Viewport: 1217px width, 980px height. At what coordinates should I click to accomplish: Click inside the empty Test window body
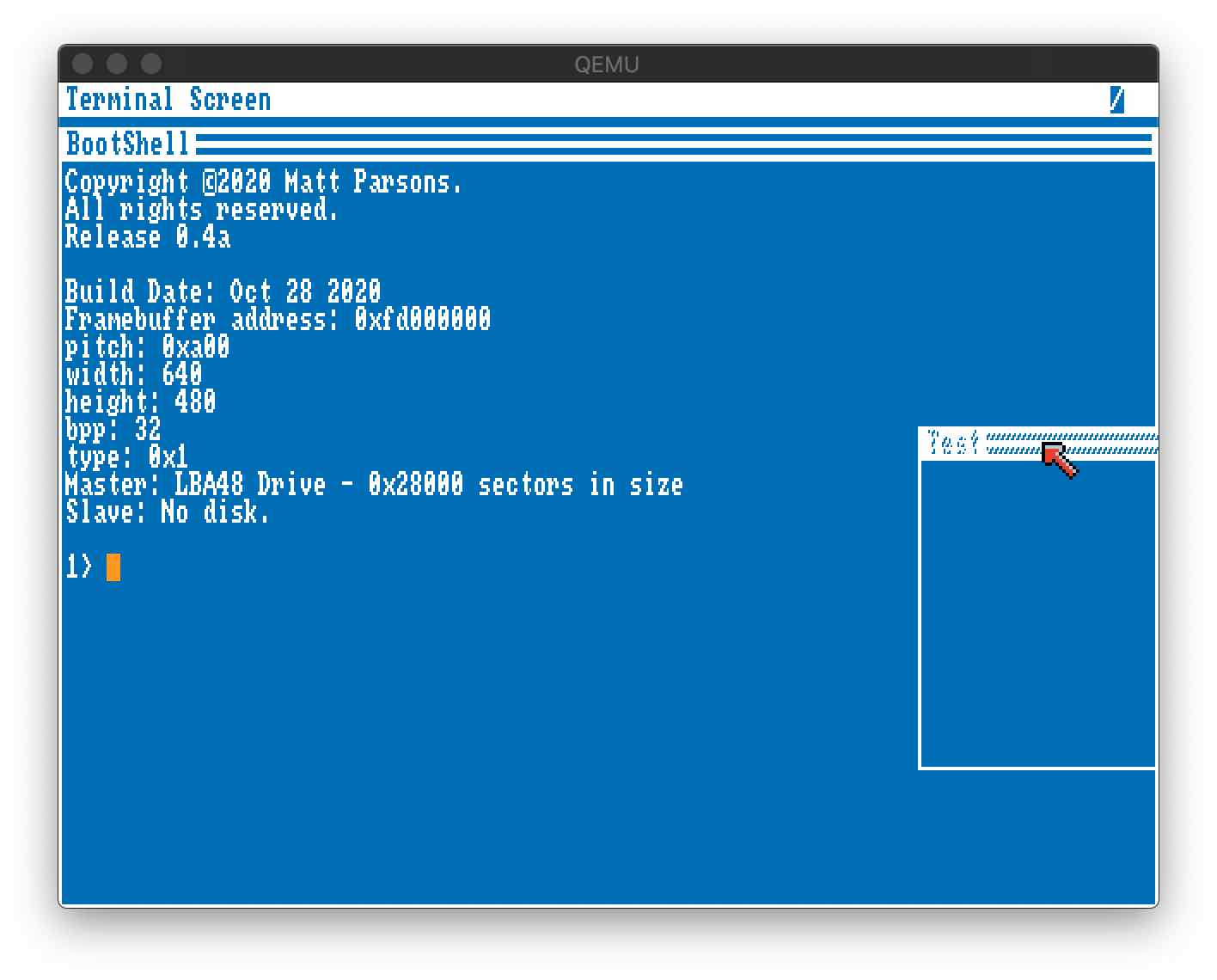click(x=1038, y=614)
